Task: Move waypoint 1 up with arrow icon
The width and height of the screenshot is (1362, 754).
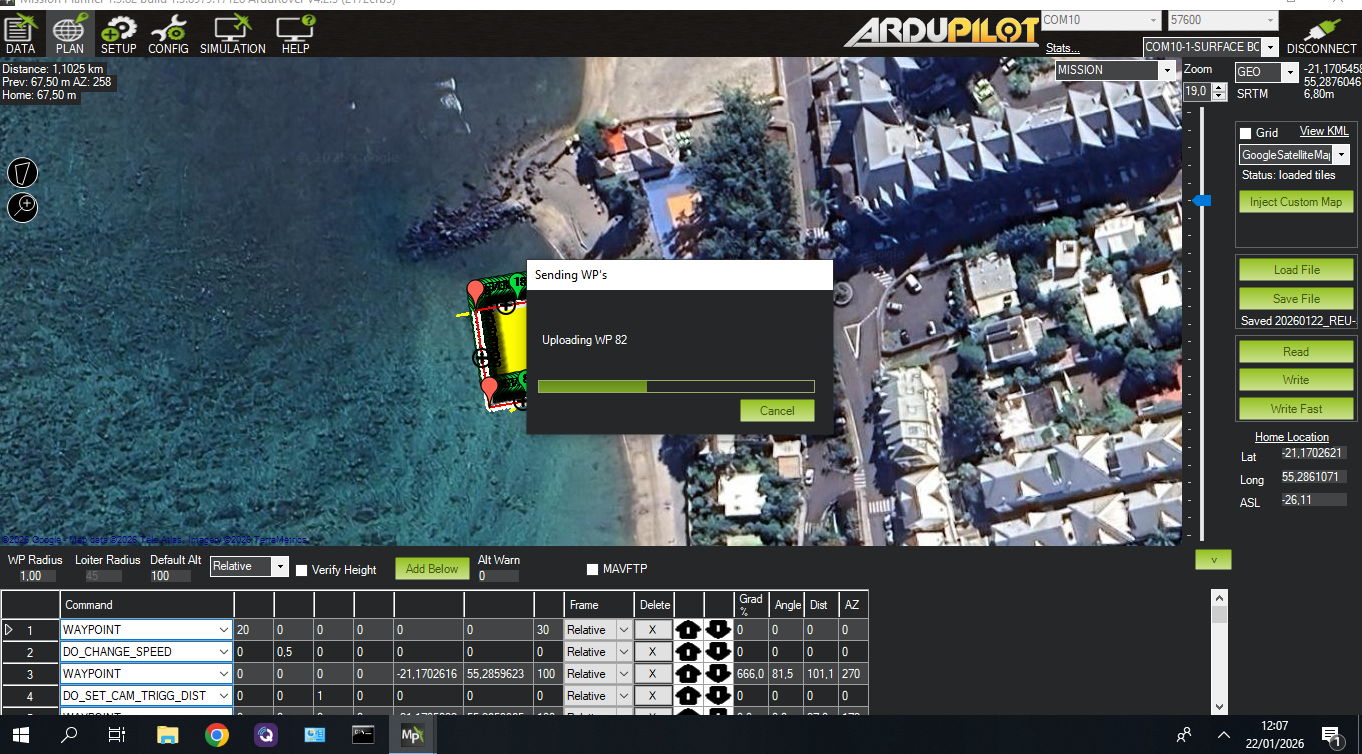Action: (x=688, y=630)
